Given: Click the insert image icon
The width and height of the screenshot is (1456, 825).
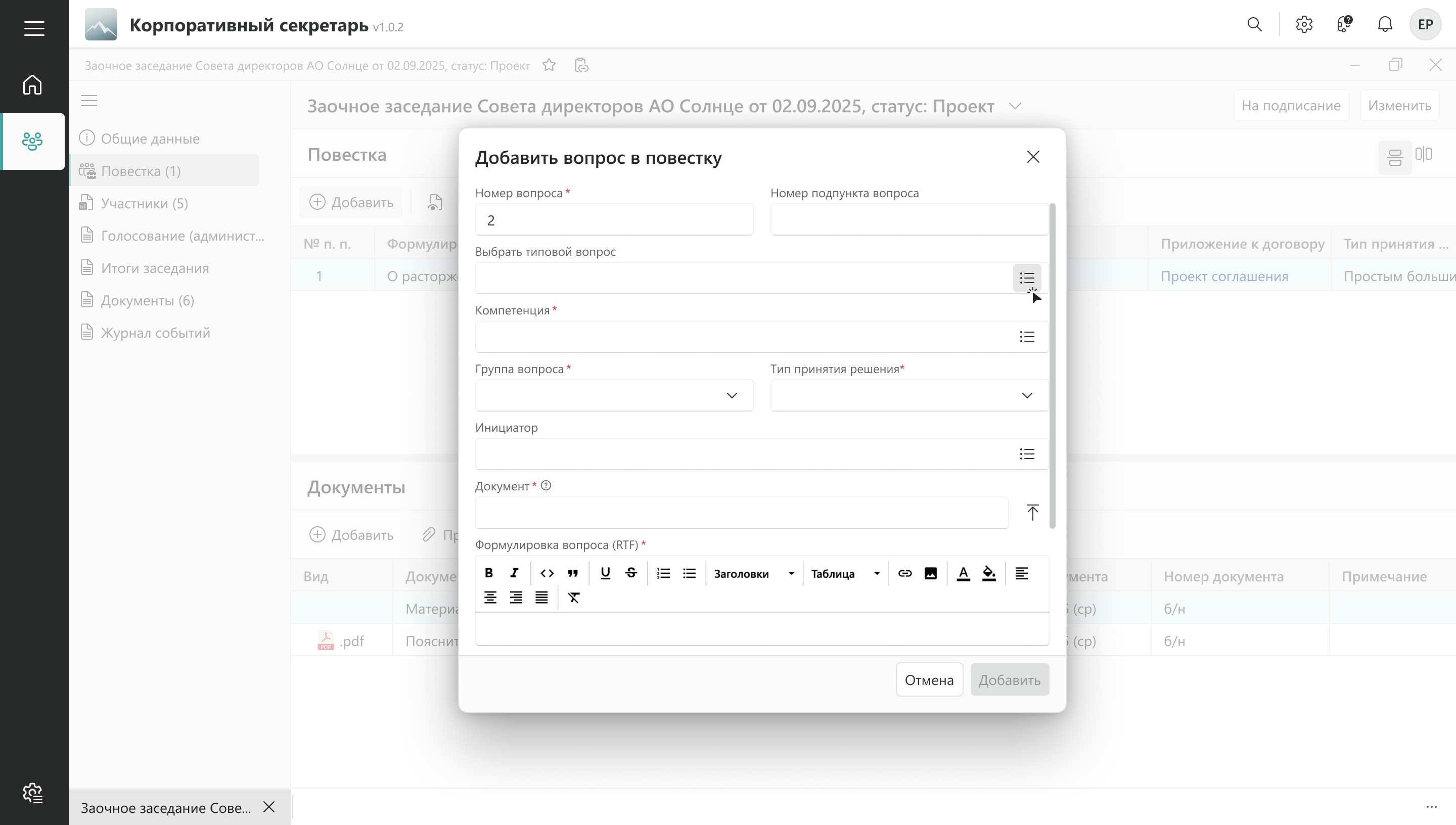Looking at the screenshot, I should click(930, 573).
